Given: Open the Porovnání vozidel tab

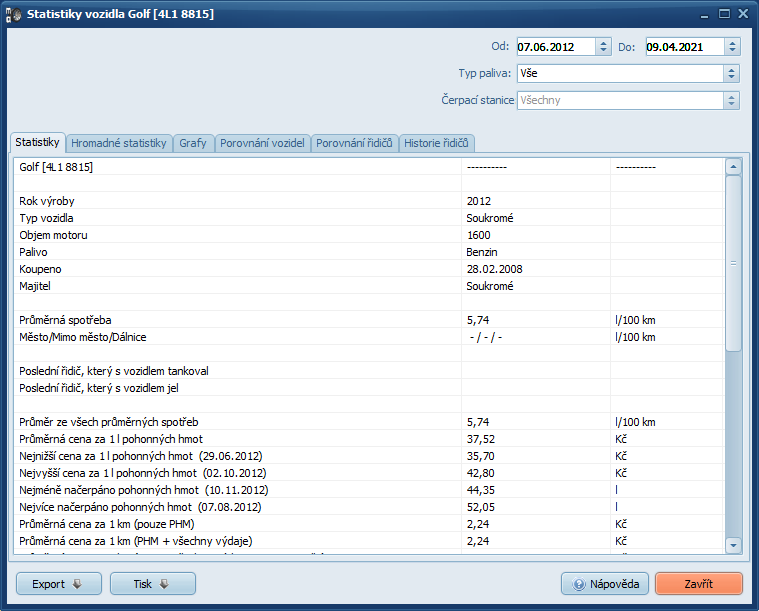Looking at the screenshot, I should (x=262, y=143).
